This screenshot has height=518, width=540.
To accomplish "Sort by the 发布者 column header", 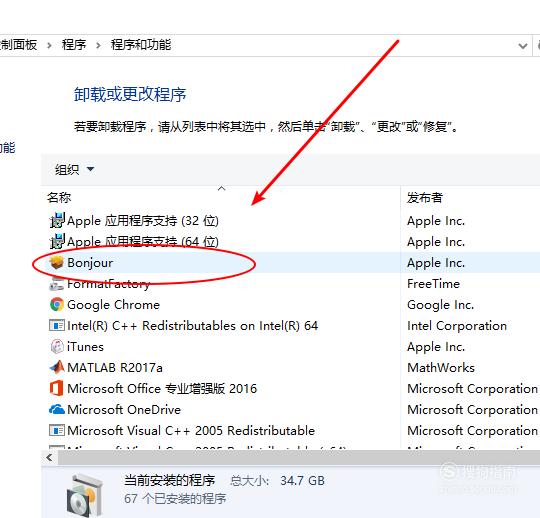I will tap(425, 197).
